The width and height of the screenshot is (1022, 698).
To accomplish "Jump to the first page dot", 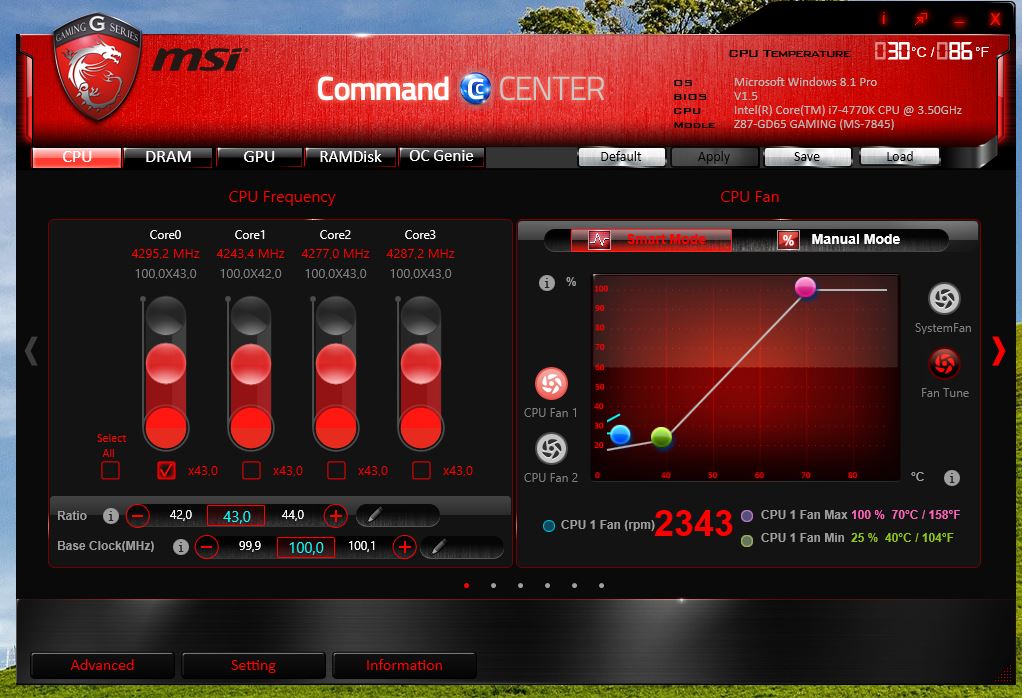I will 467,585.
